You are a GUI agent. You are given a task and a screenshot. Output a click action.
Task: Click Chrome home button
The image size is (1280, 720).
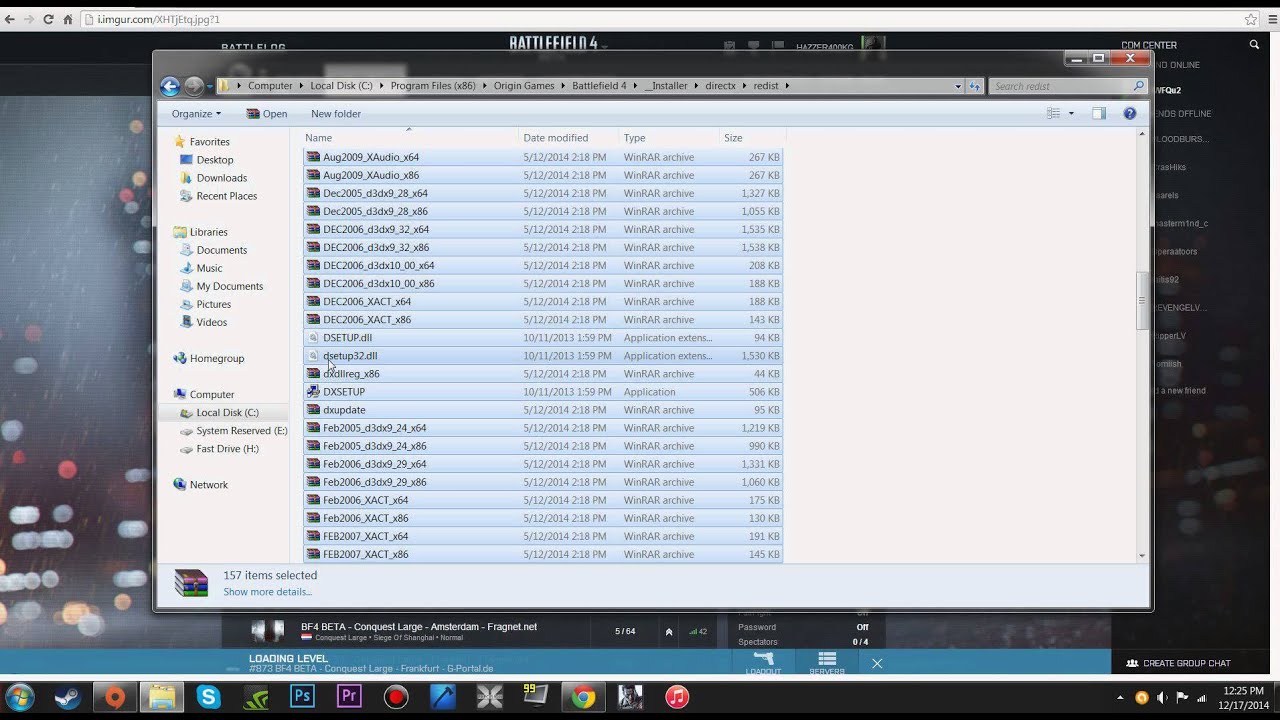(x=68, y=19)
